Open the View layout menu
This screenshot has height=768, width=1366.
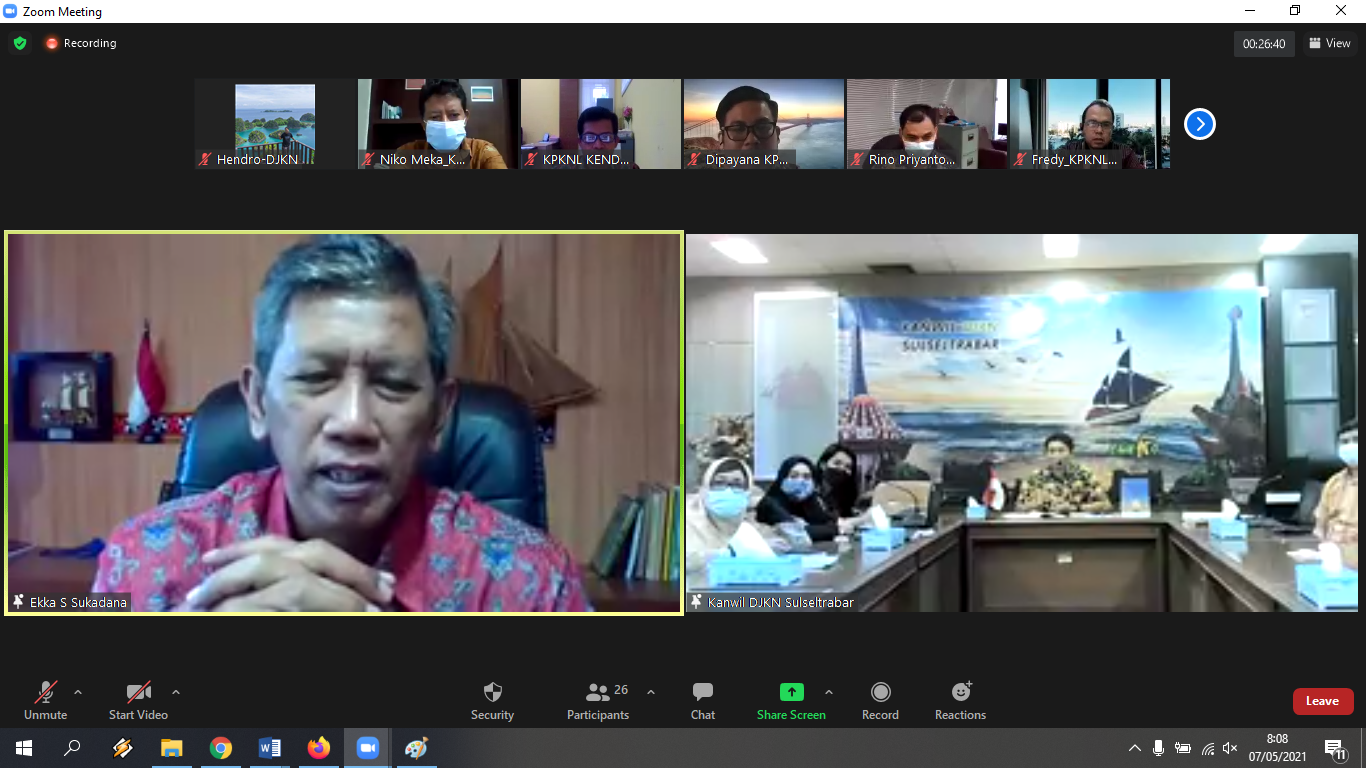tap(1330, 43)
